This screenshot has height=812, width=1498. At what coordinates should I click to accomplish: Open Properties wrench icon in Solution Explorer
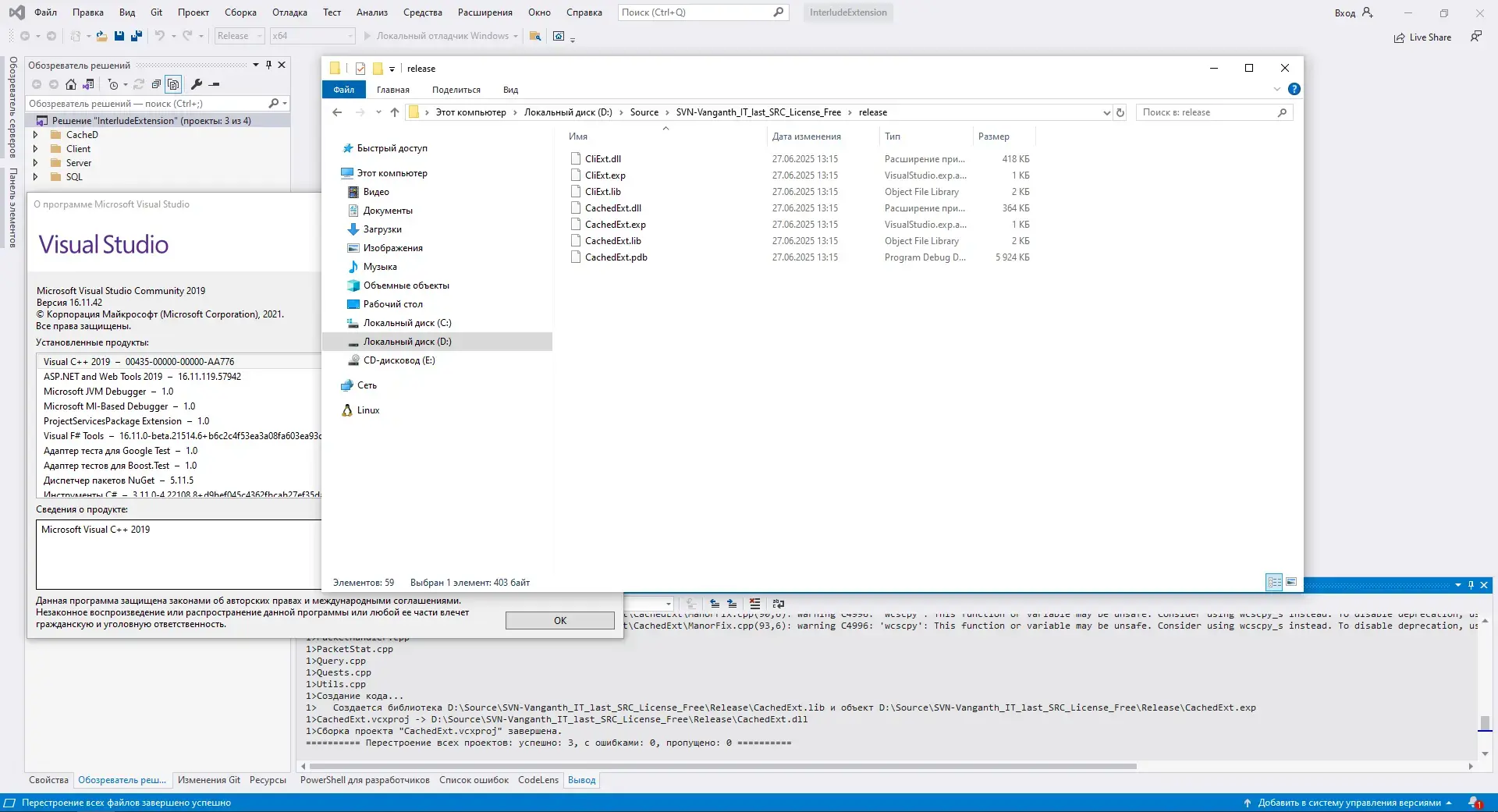pyautogui.click(x=197, y=84)
